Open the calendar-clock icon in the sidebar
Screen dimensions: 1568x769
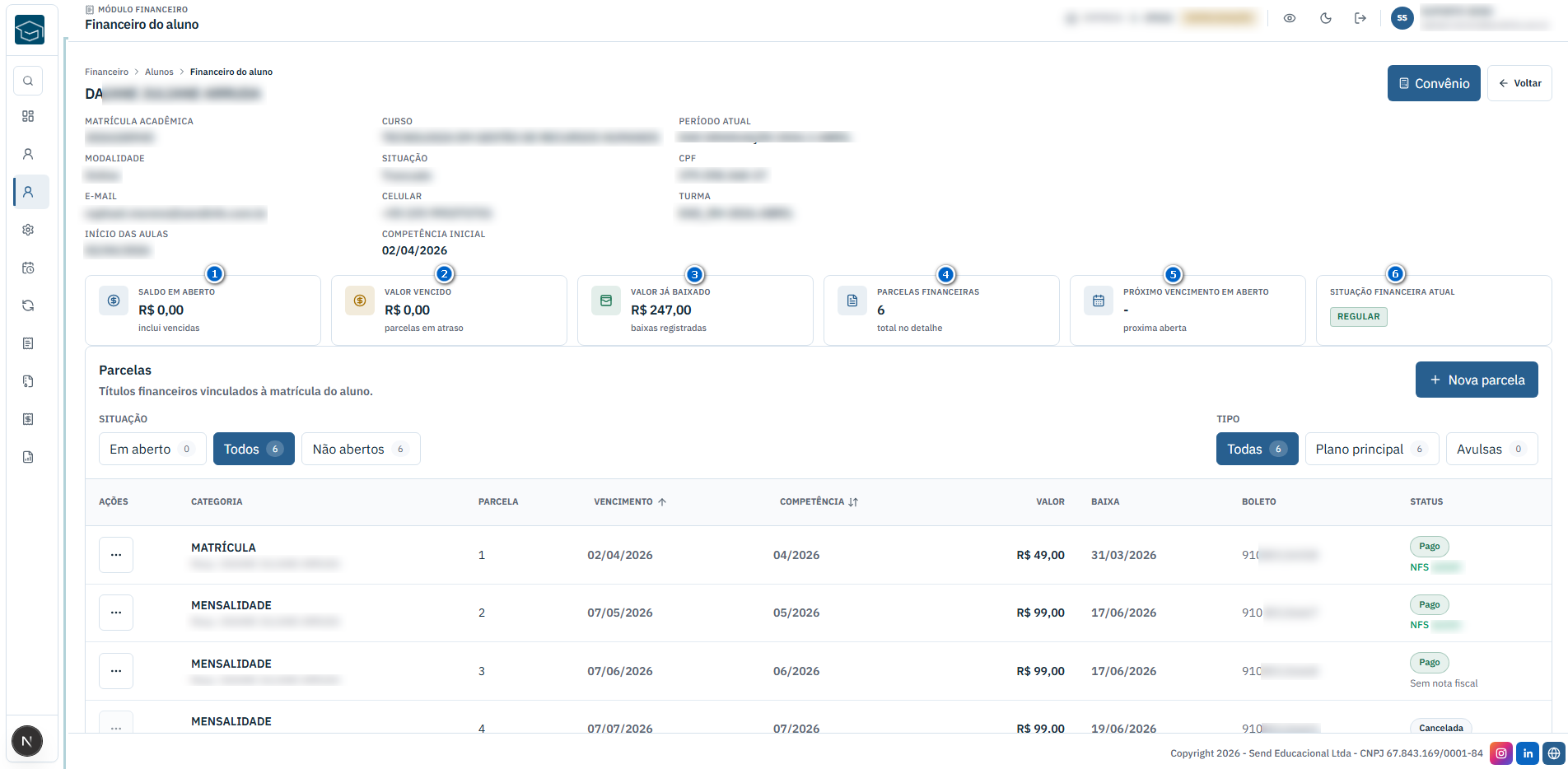28,268
